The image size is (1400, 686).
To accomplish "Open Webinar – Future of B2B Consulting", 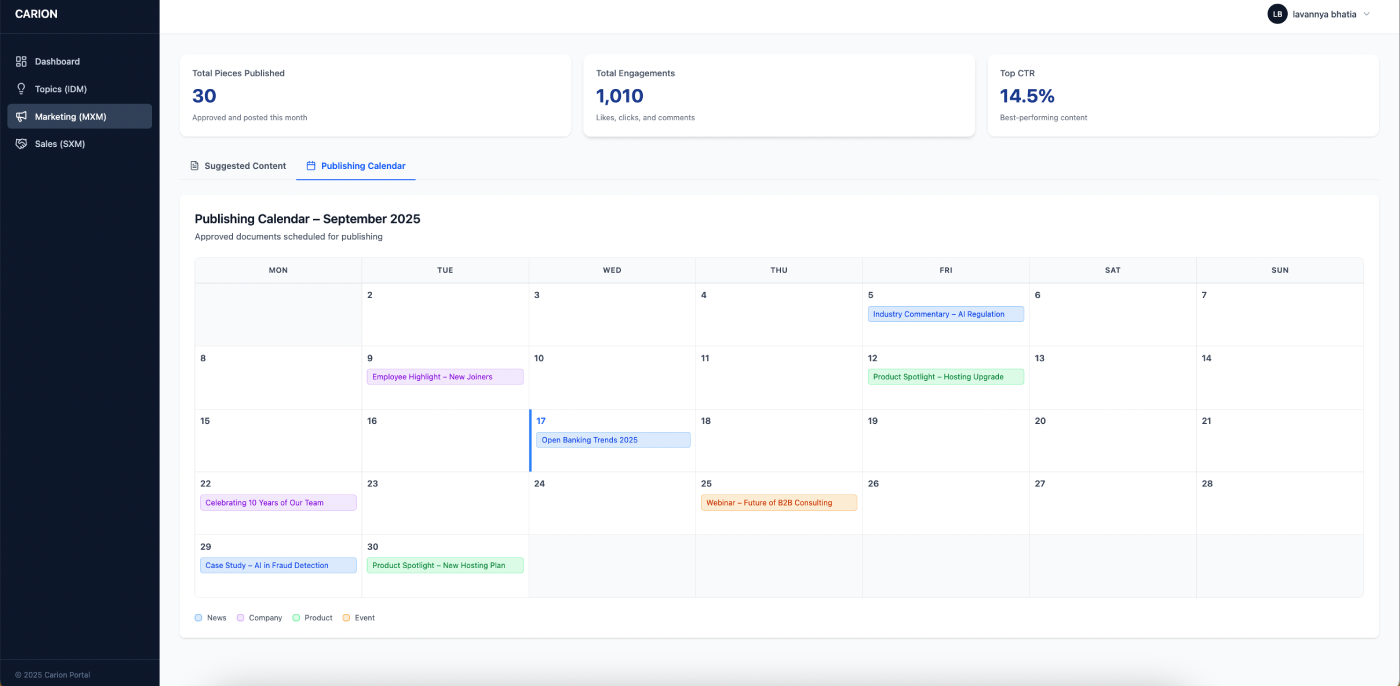I will tap(778, 503).
